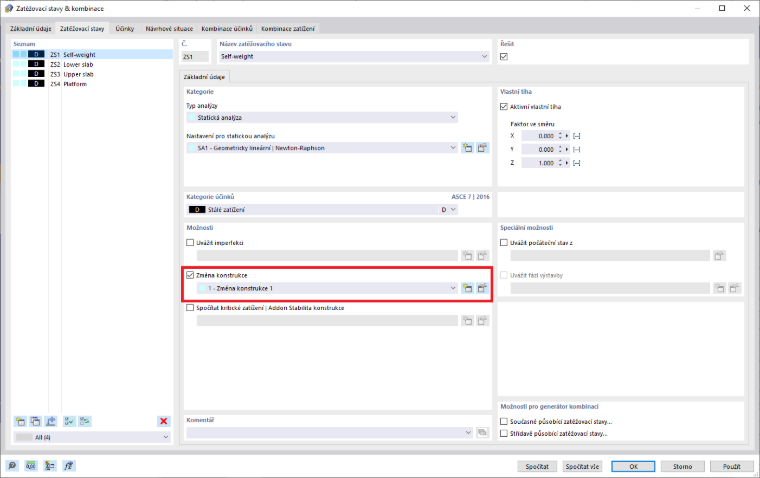Check Střídavě působící zatěžovací stavy option
760x478 pixels.
[504, 433]
